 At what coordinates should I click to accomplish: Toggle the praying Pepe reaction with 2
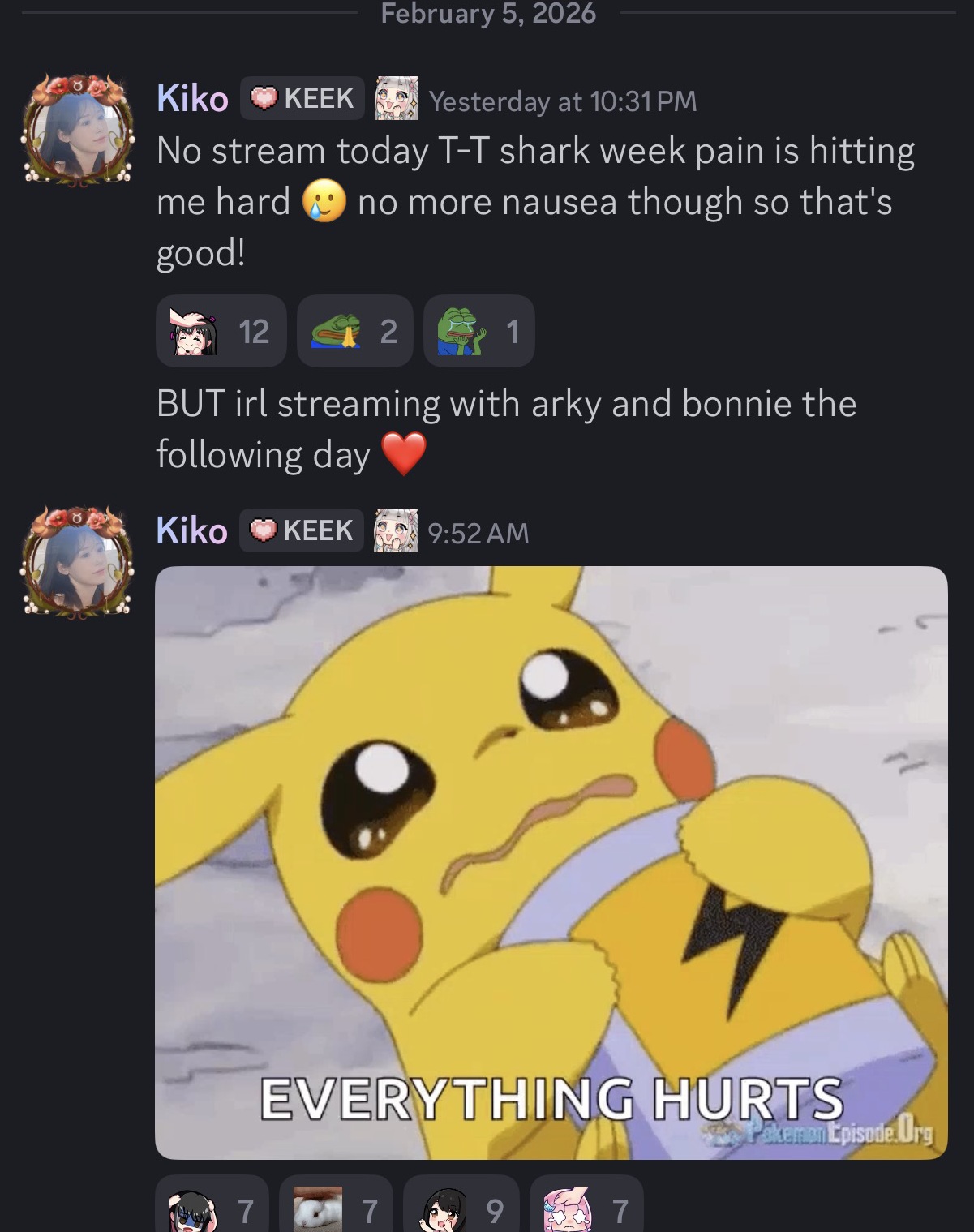click(354, 331)
